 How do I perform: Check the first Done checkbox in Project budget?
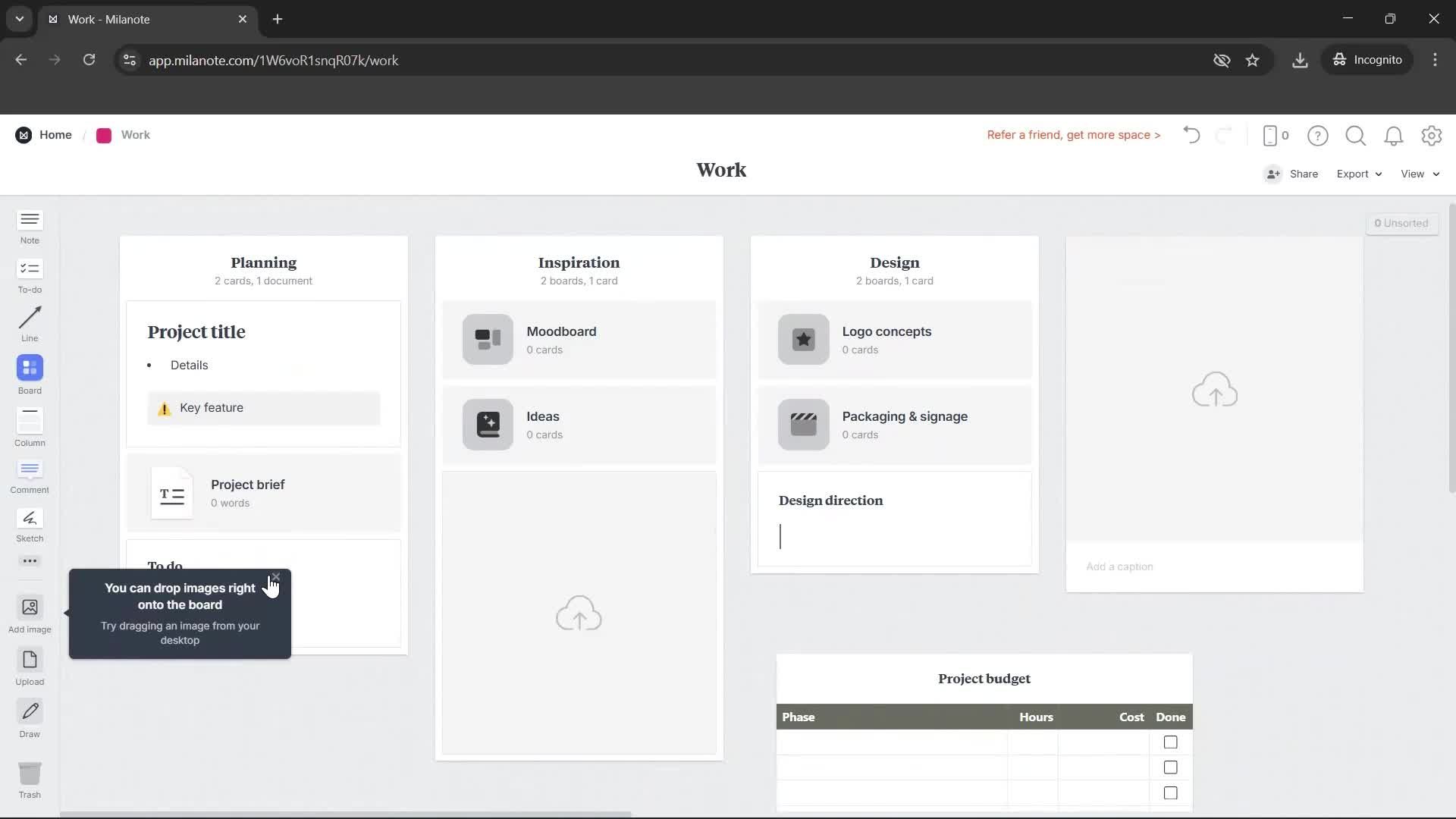(x=1170, y=742)
